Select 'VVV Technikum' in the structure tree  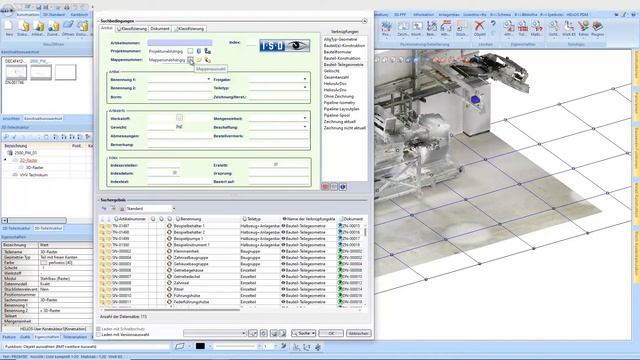[x=34, y=175]
